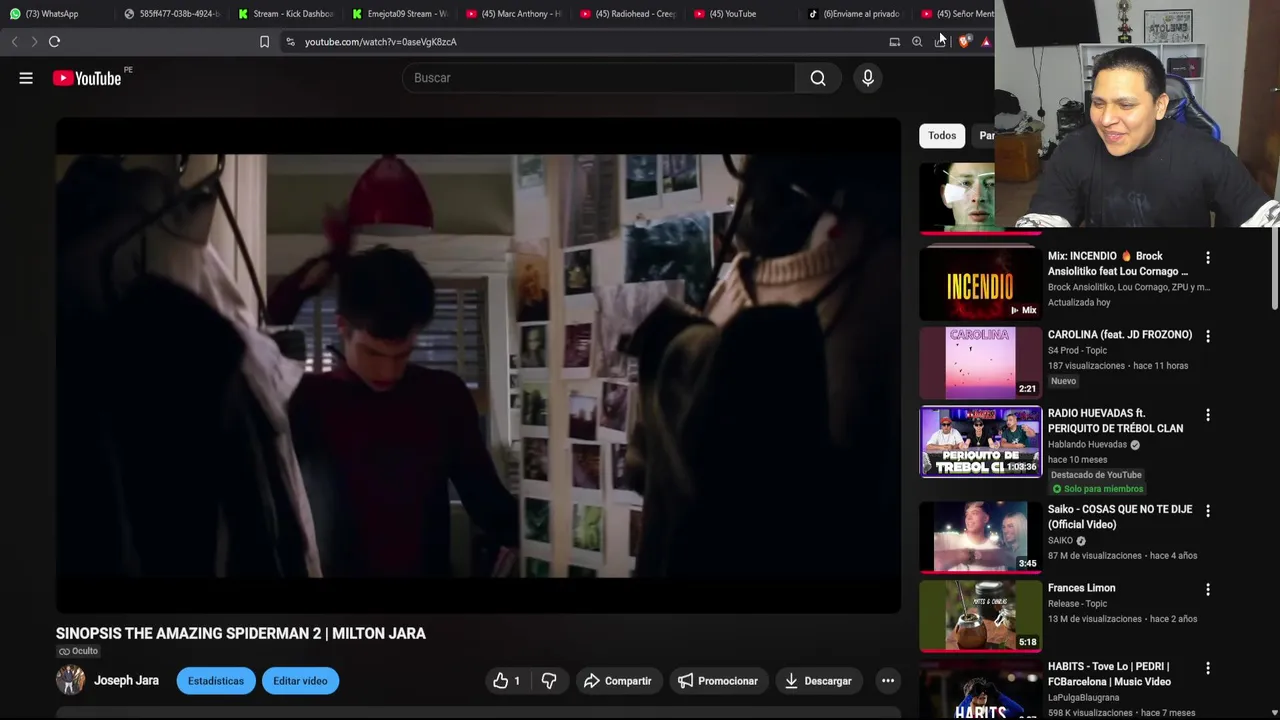
Task: Activate voice search microphone
Action: 868,78
